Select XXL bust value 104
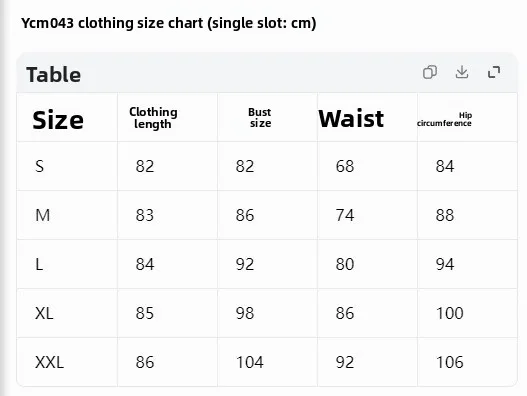This screenshot has height=396, width=527. [250, 362]
